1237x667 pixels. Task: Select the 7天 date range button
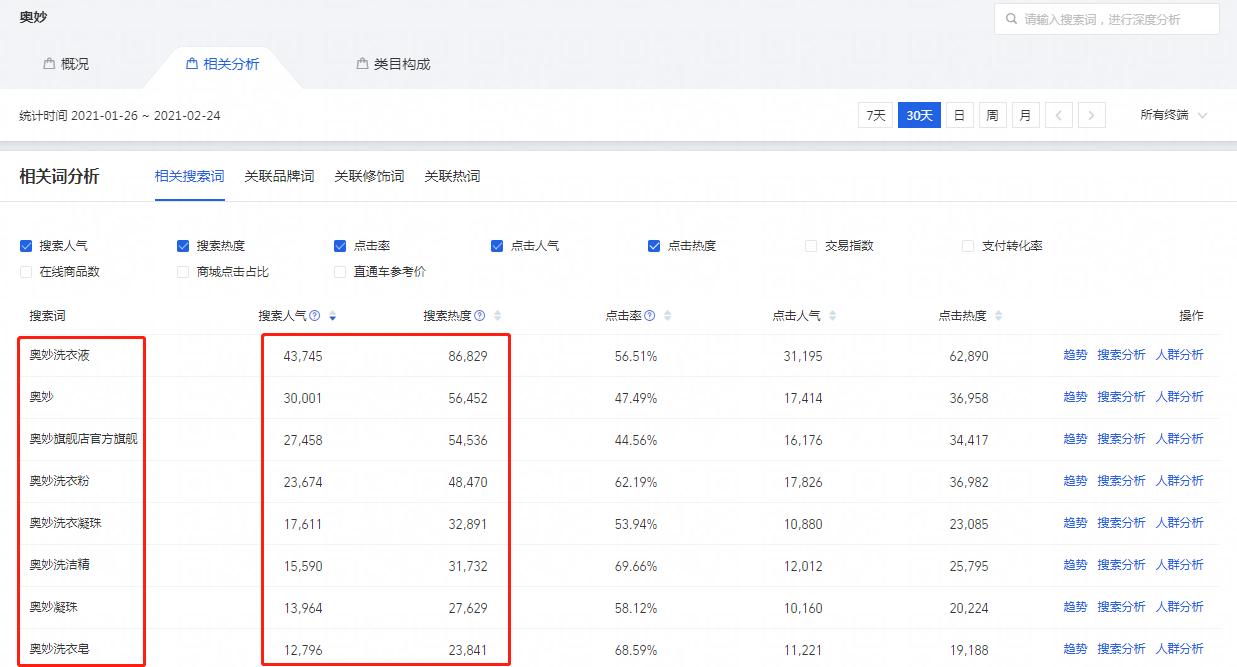point(875,115)
